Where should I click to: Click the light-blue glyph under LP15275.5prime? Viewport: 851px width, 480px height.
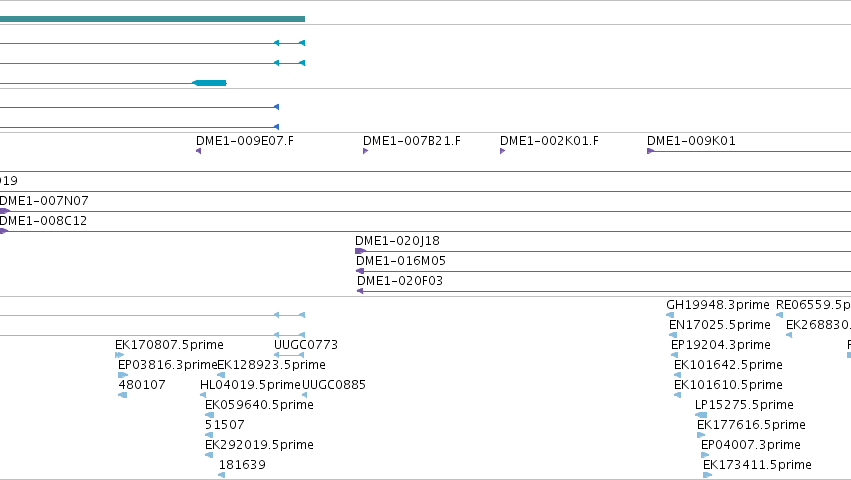click(x=701, y=415)
